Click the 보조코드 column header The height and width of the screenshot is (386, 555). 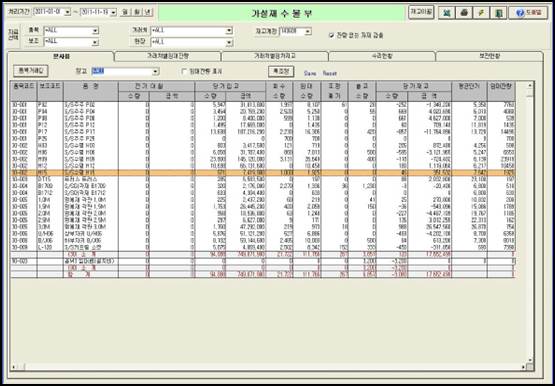[50, 91]
